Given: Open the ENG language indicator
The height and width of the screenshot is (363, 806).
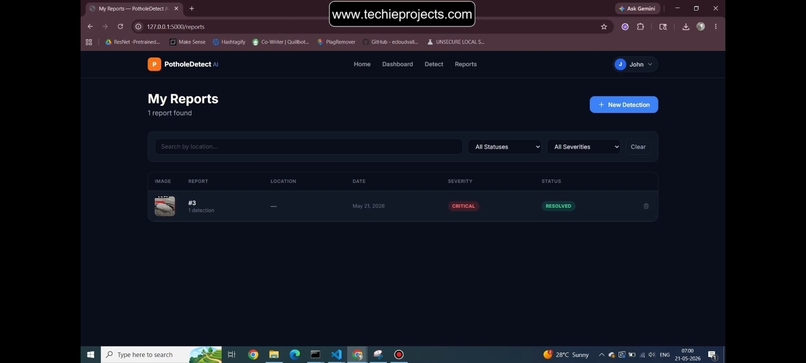Looking at the screenshot, I should click(x=665, y=355).
